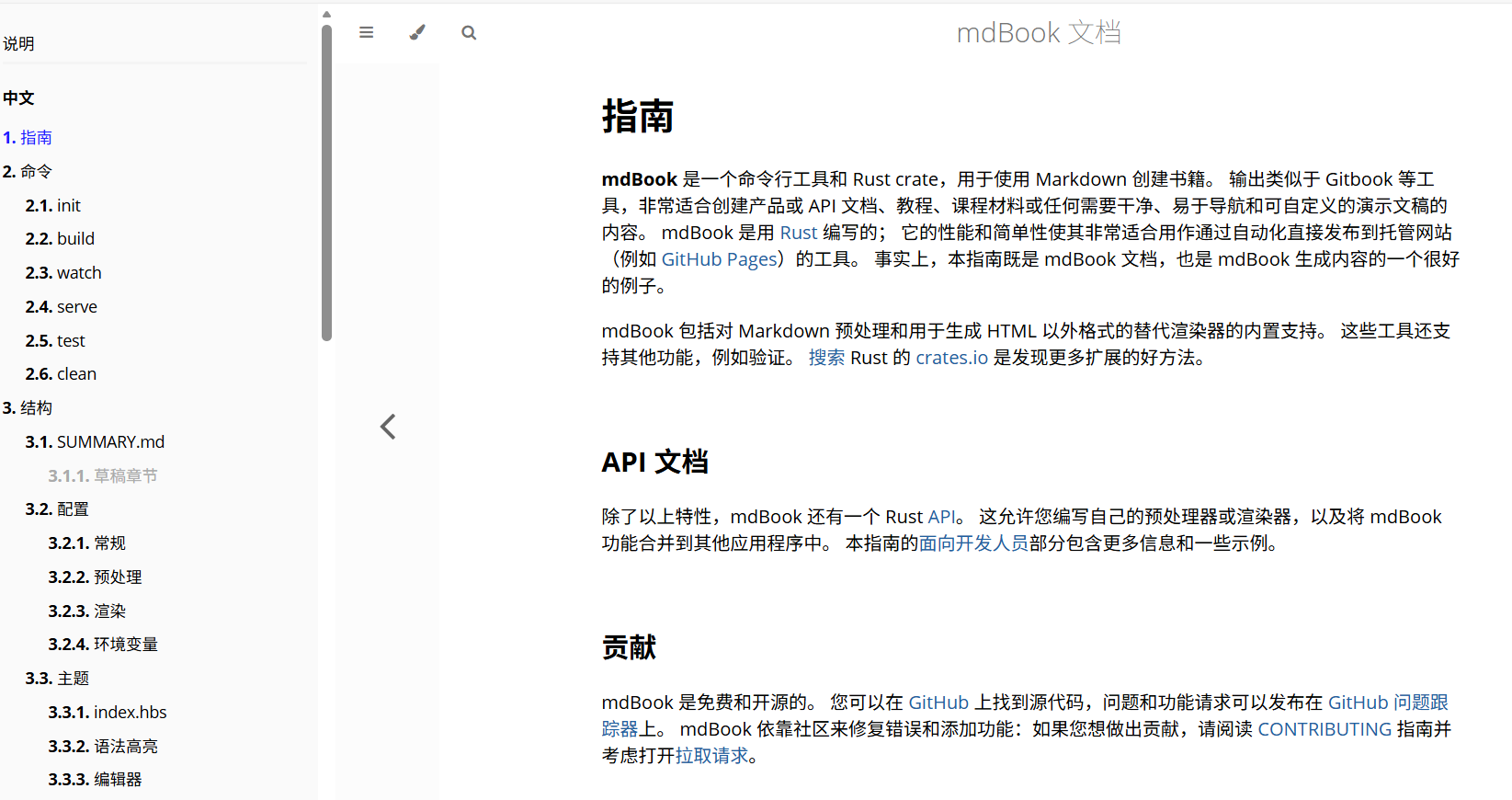Open the CONTRIBUTING guide link
Viewport: 1512px width, 800px height.
1324,729
